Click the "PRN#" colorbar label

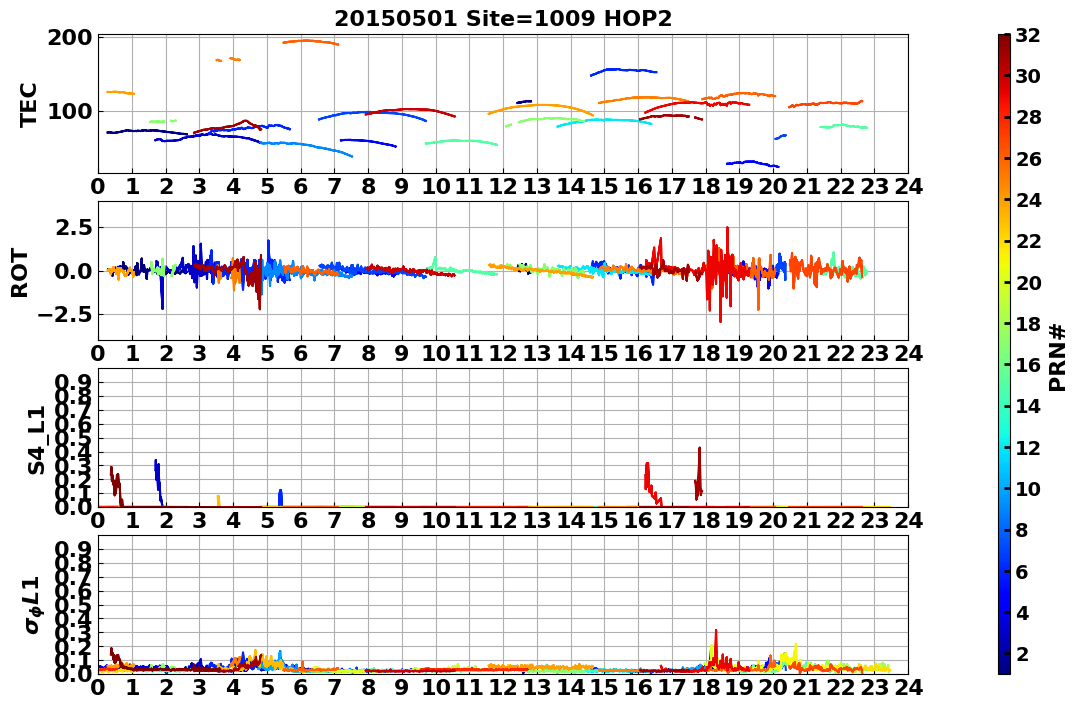click(x=1058, y=357)
